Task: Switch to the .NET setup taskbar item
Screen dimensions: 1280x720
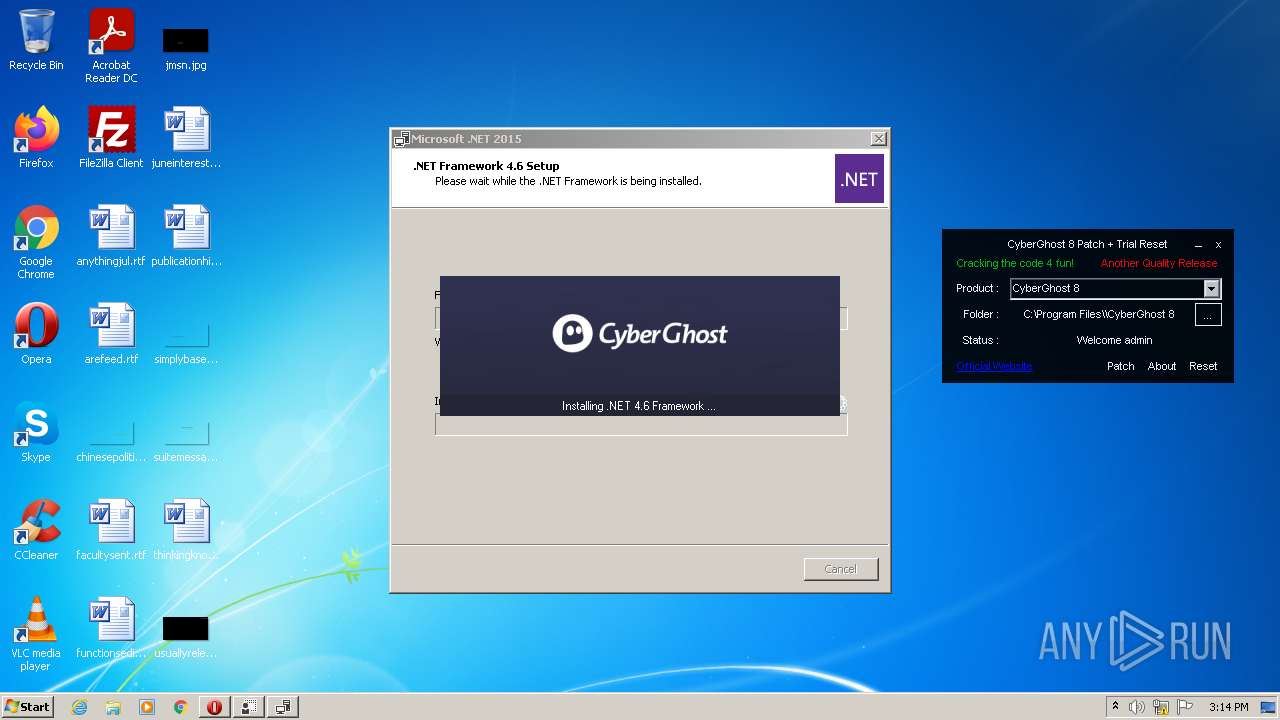Action: (x=283, y=707)
